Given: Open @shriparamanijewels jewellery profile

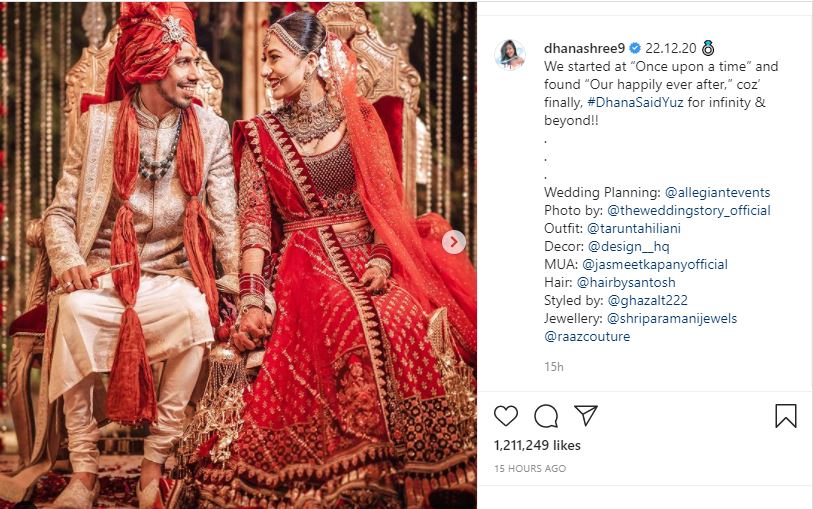Looking at the screenshot, I should pos(671,318).
